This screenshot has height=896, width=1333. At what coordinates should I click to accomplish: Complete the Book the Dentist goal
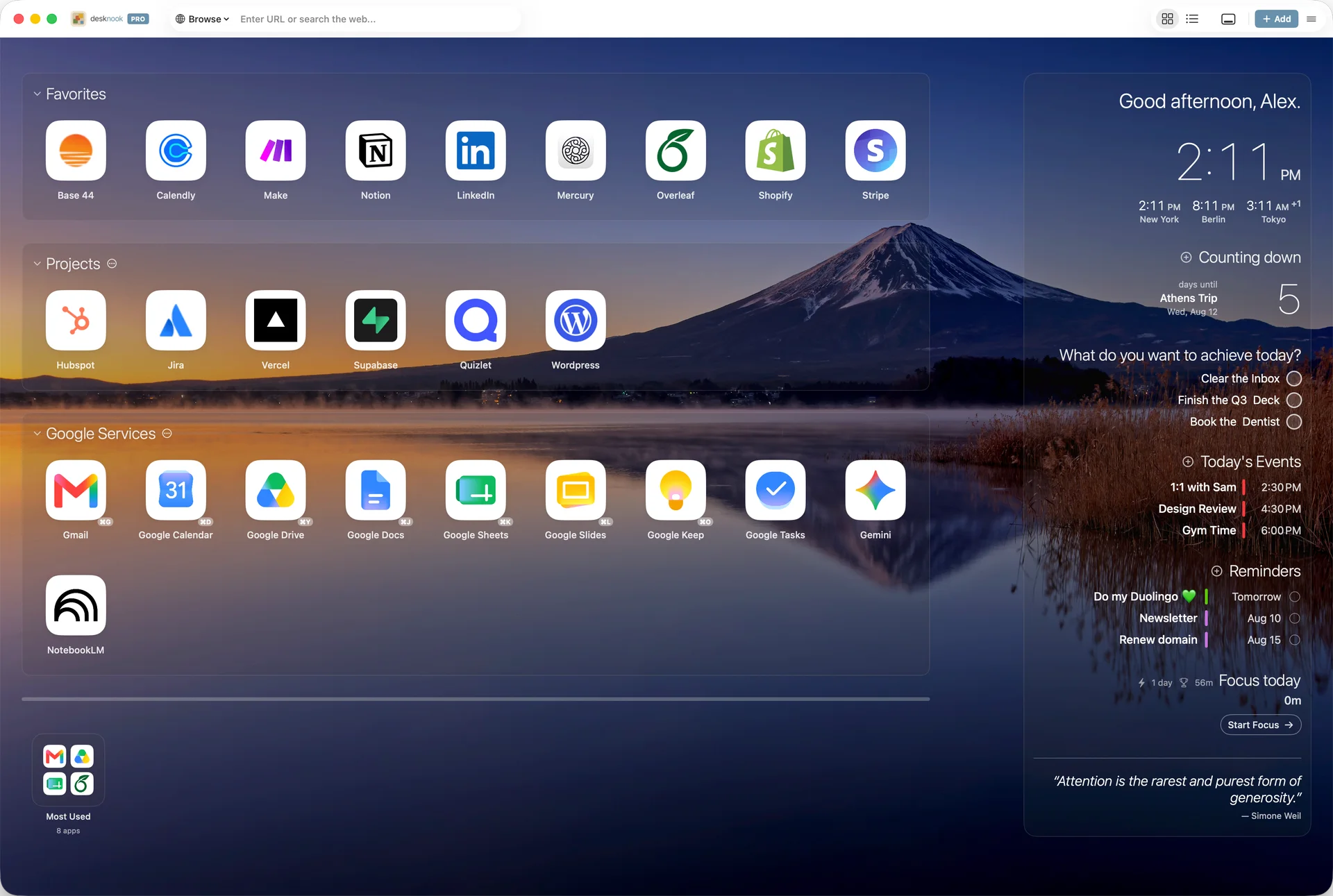[x=1294, y=422]
